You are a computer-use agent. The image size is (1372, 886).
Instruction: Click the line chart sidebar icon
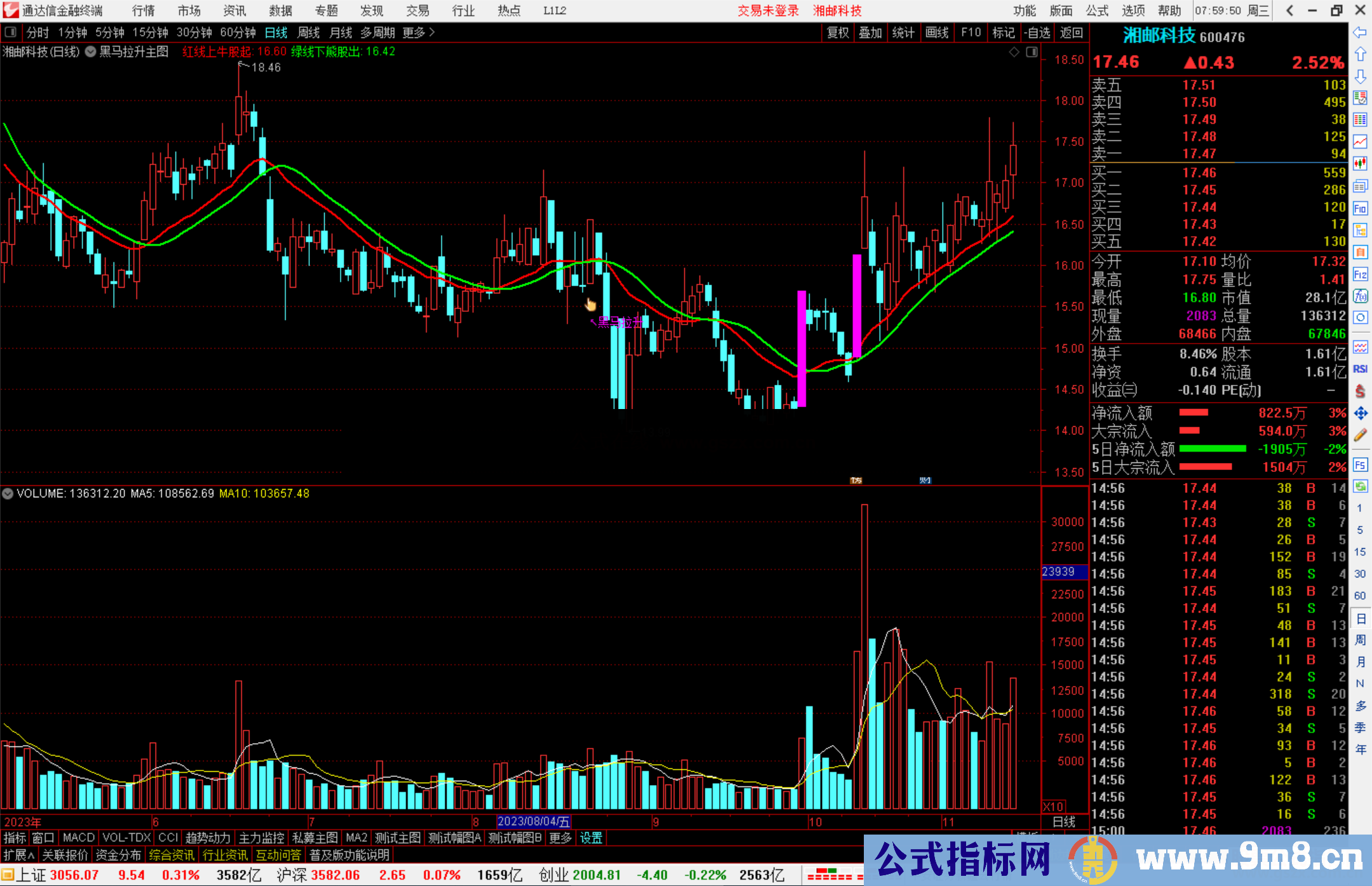[1360, 142]
